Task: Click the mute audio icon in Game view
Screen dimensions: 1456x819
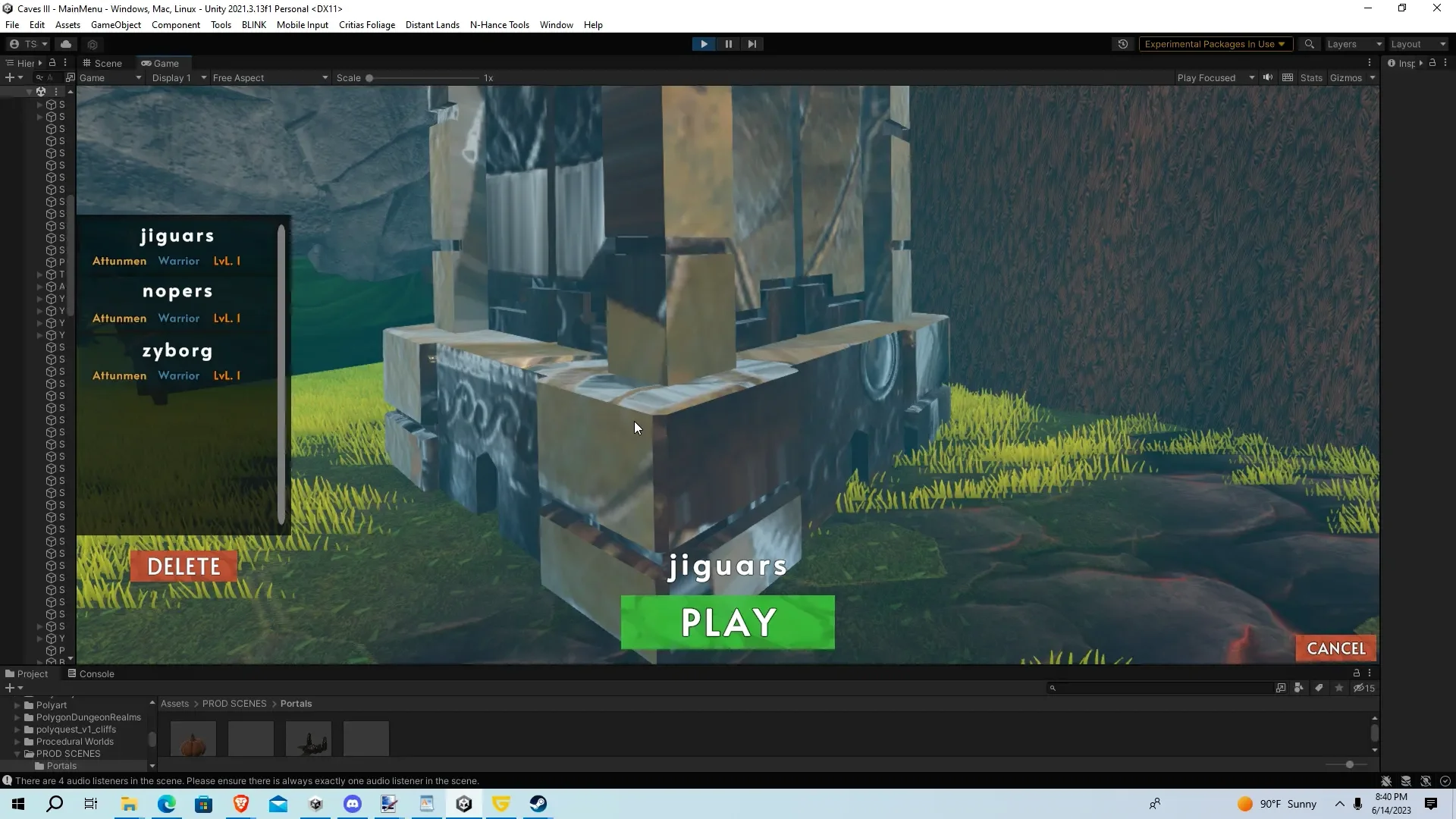Action: (1268, 77)
